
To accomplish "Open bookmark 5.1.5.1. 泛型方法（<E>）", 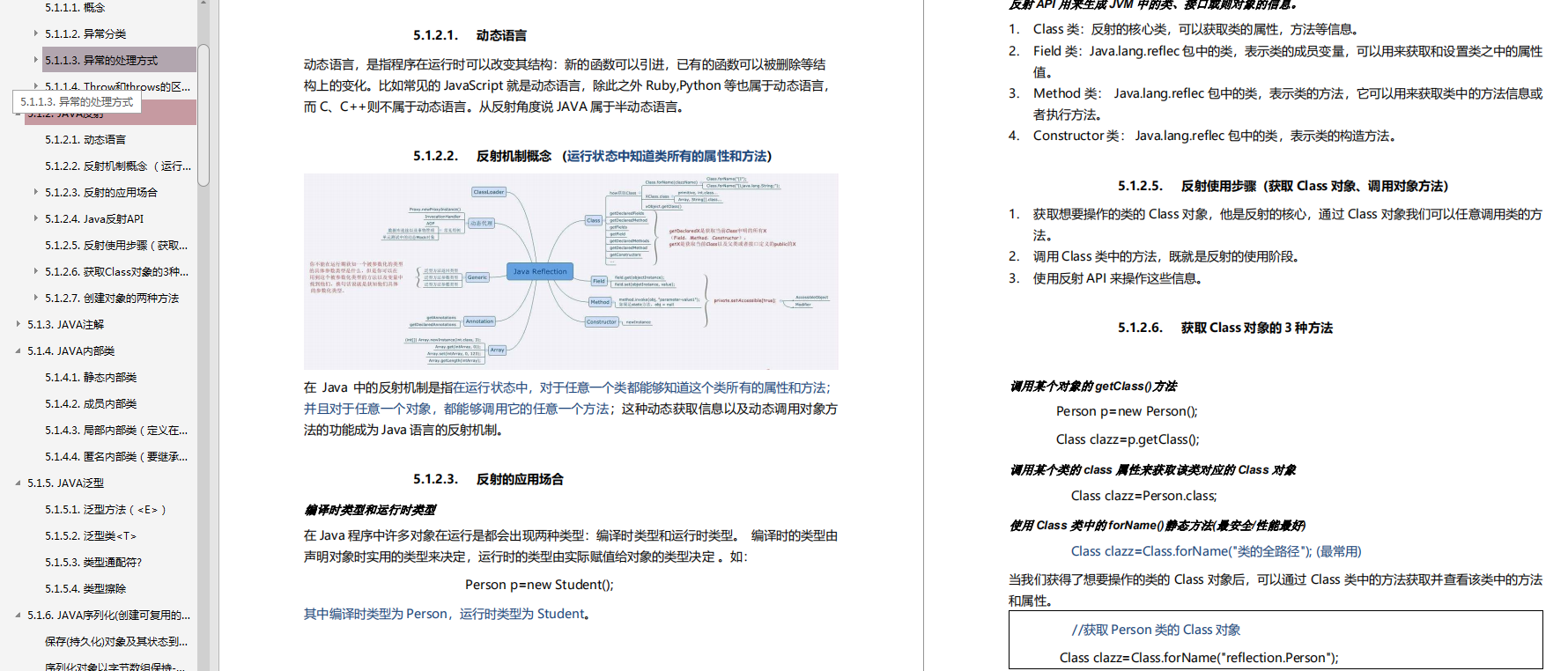I will coord(106,509).
